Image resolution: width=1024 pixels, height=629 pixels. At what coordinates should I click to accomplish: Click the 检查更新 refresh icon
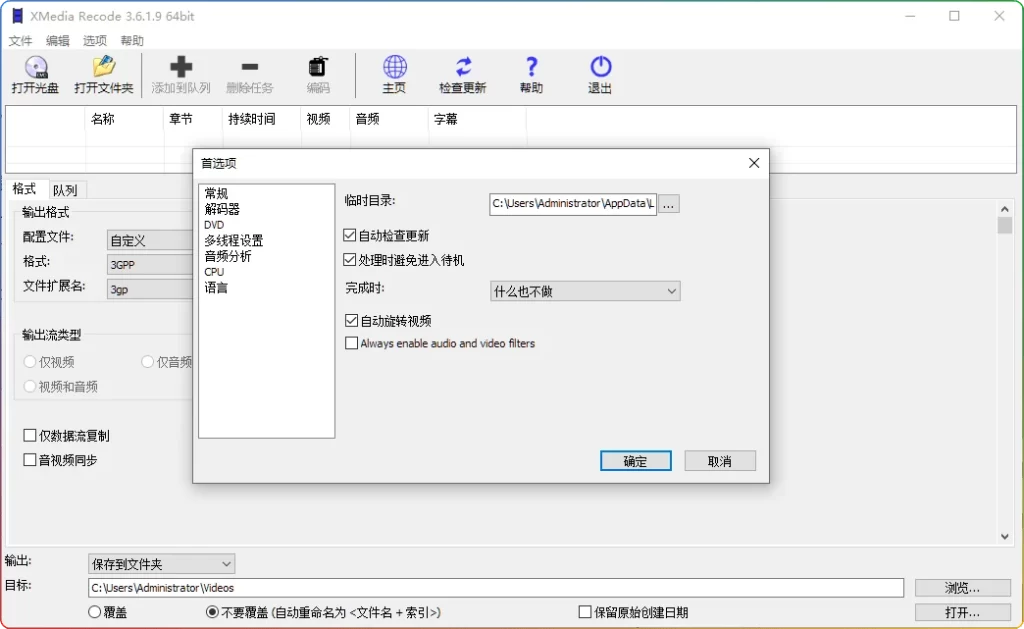[463, 68]
